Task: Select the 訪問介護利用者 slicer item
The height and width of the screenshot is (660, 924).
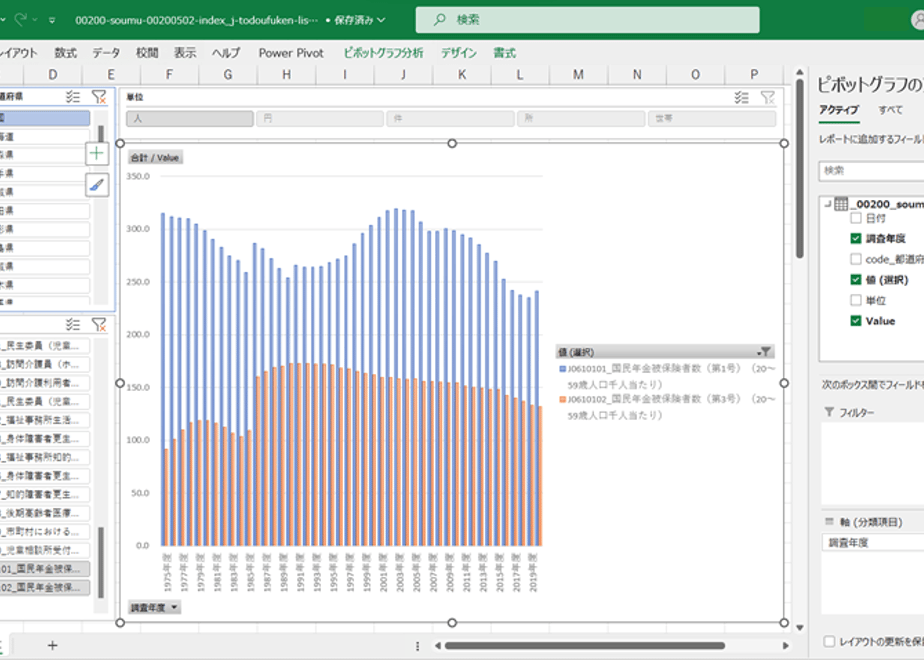Action: (44, 383)
